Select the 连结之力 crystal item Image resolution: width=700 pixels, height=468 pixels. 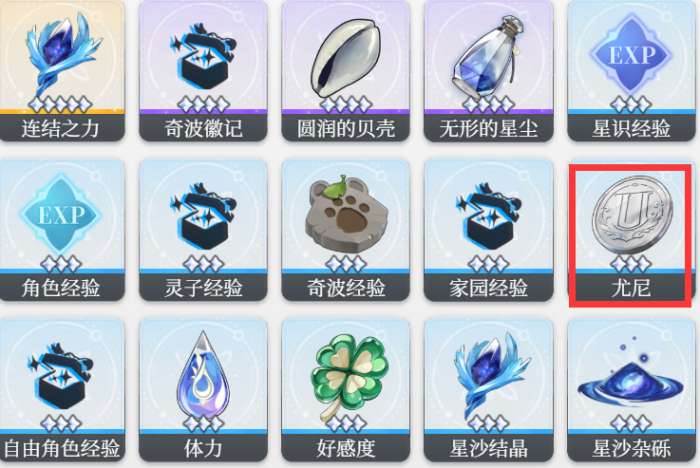coord(60,56)
